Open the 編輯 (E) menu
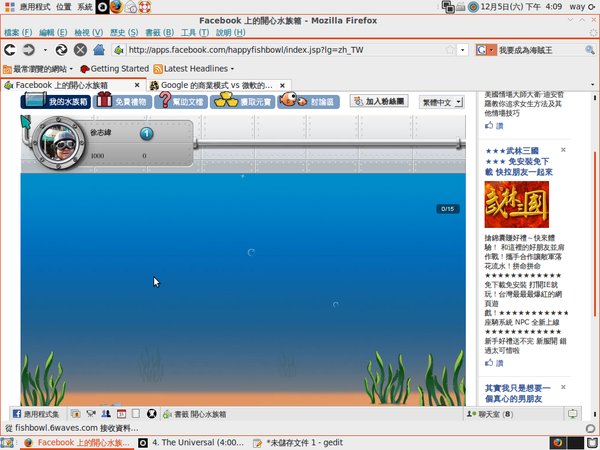The height and width of the screenshot is (450, 600). (x=53, y=33)
